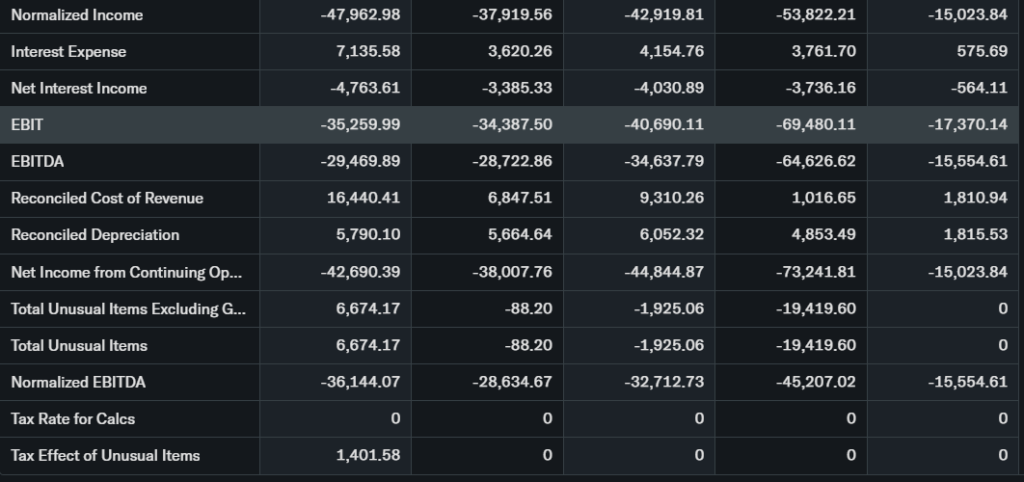The height and width of the screenshot is (482, 1024).
Task: Select truncated Total Unusual Items Excluding G... label
Action: point(128,309)
